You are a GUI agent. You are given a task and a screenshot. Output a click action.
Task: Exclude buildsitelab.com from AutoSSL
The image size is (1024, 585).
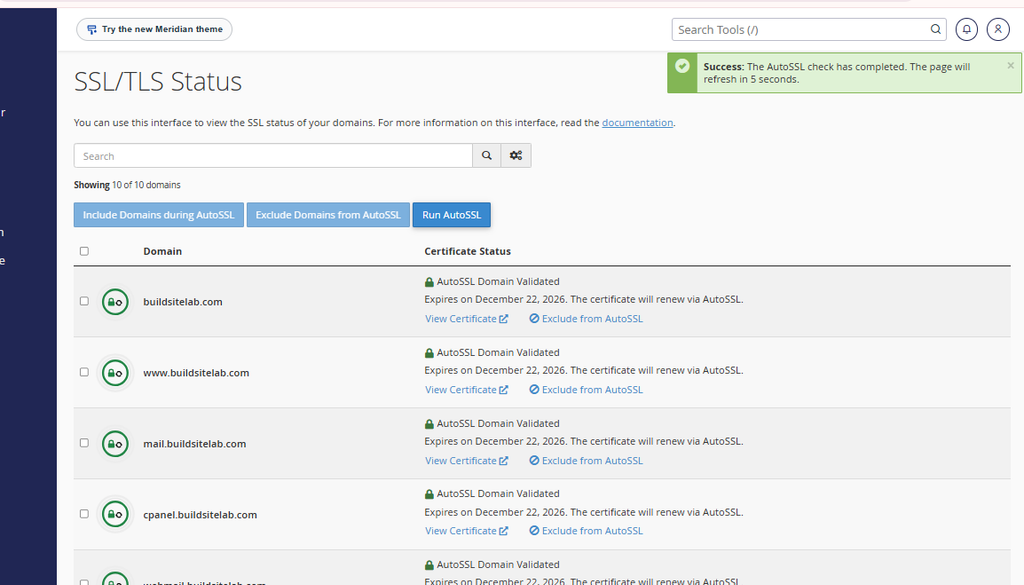pyautogui.click(x=586, y=319)
